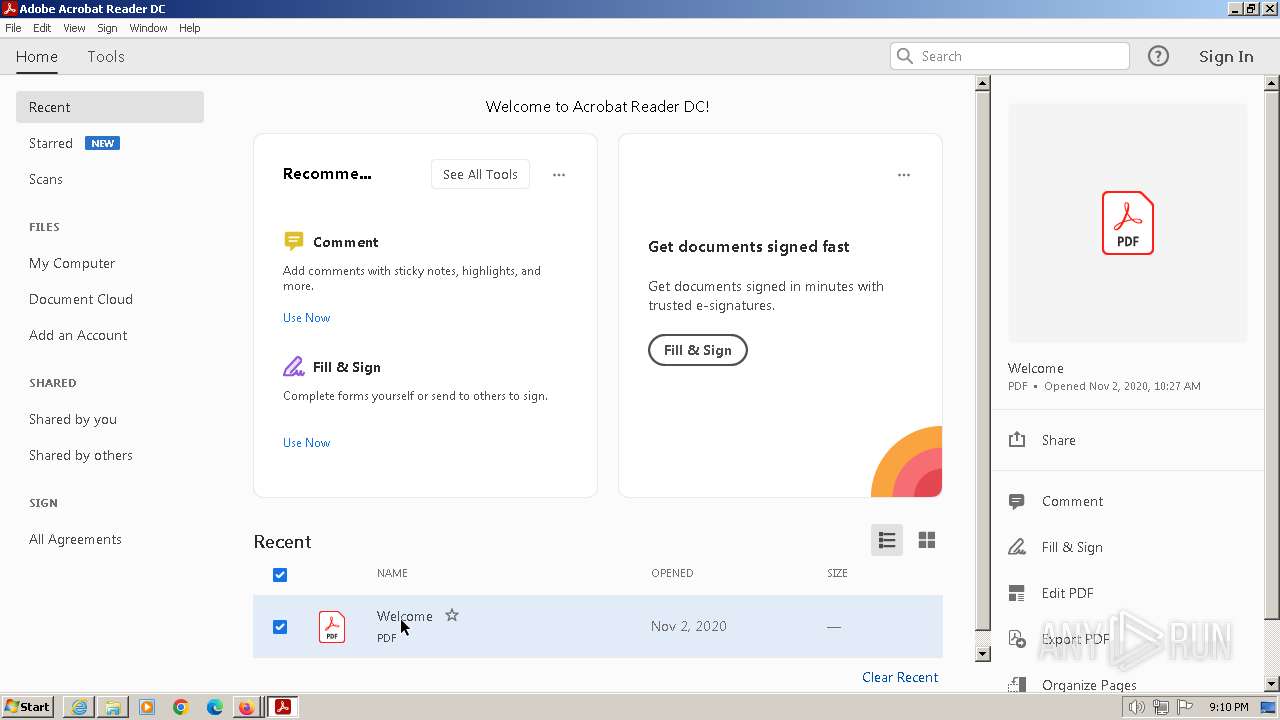
Task: Open Shared by others
Action: (x=81, y=455)
